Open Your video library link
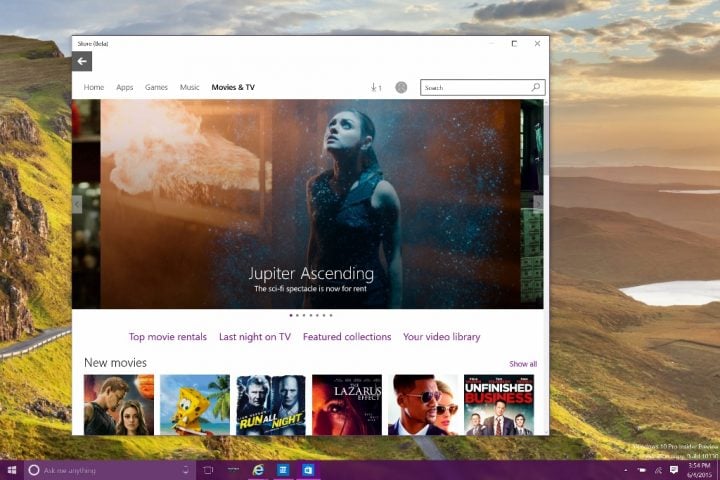 (x=442, y=337)
